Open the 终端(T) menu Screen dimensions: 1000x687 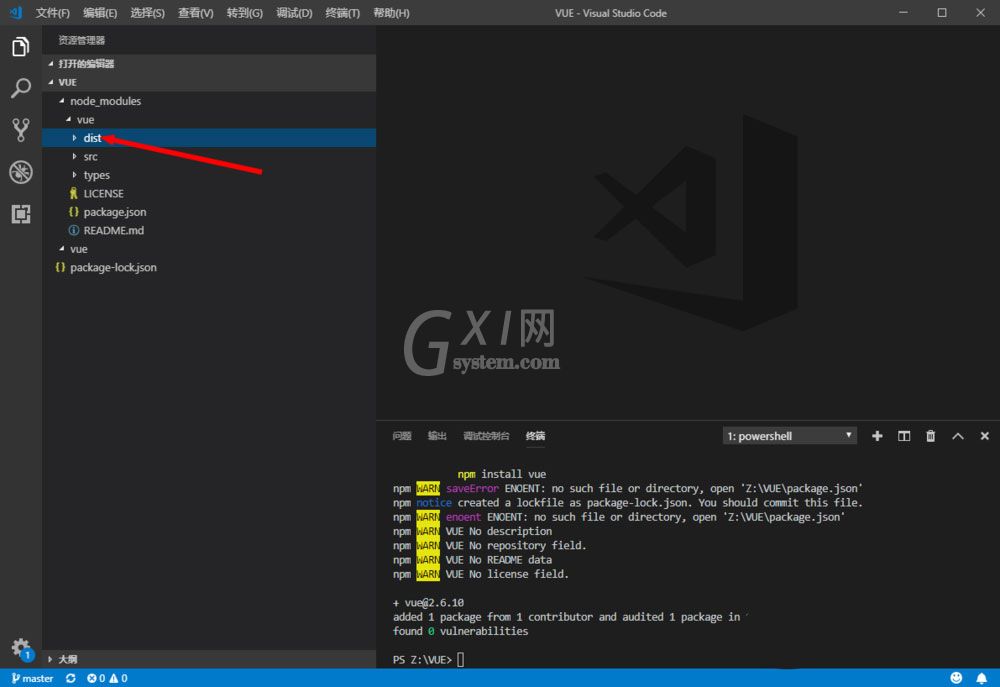(x=342, y=13)
